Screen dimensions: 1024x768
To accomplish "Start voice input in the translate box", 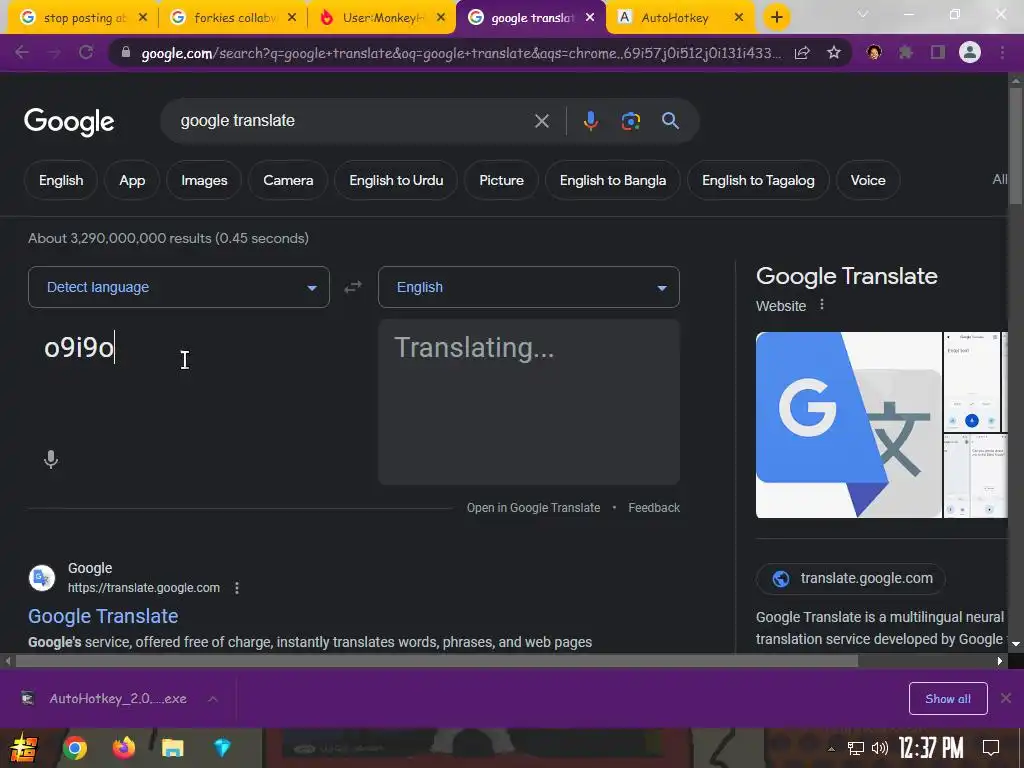I will pos(51,460).
